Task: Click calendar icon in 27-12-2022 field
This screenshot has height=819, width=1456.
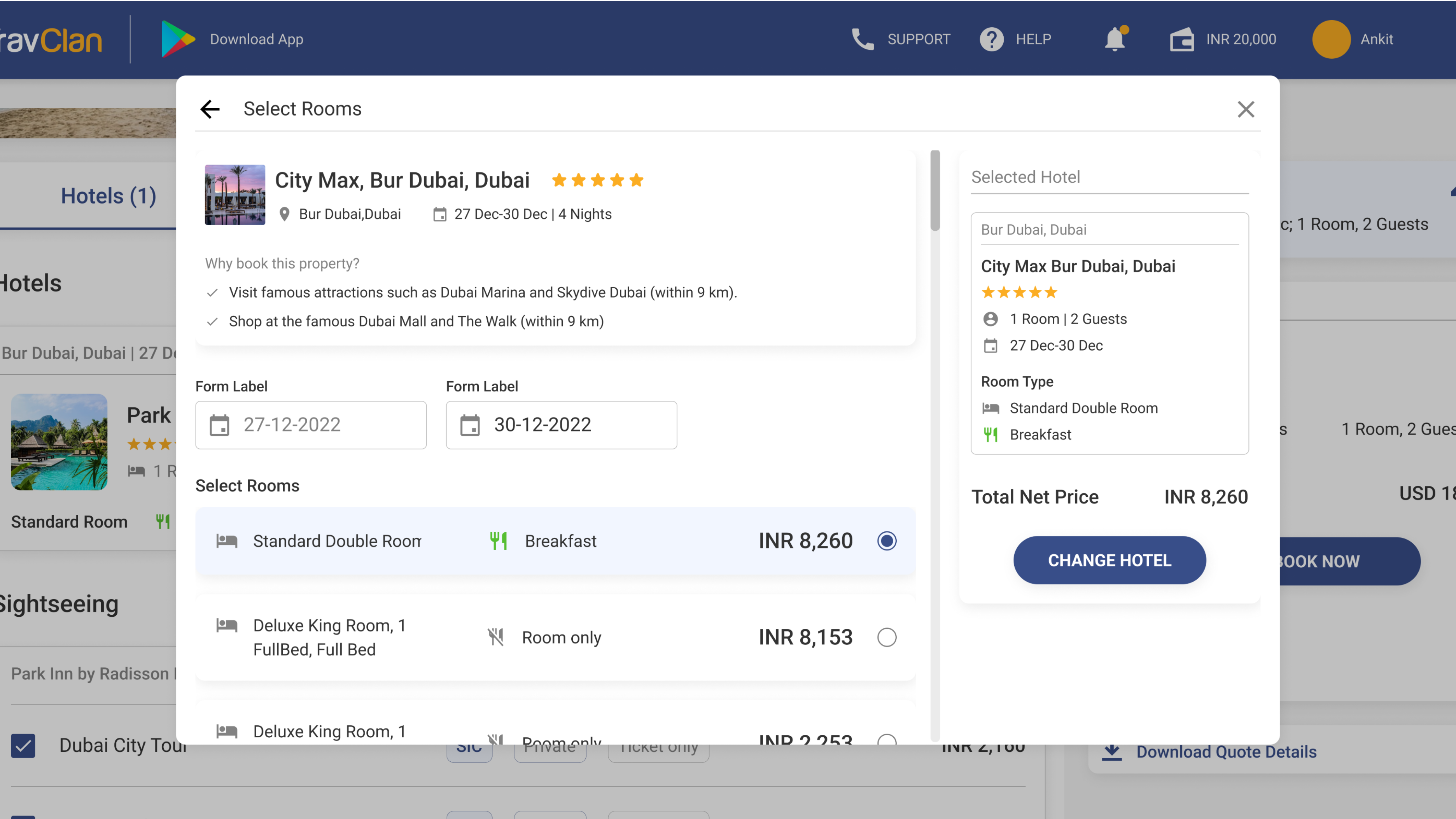Action: 219,425
